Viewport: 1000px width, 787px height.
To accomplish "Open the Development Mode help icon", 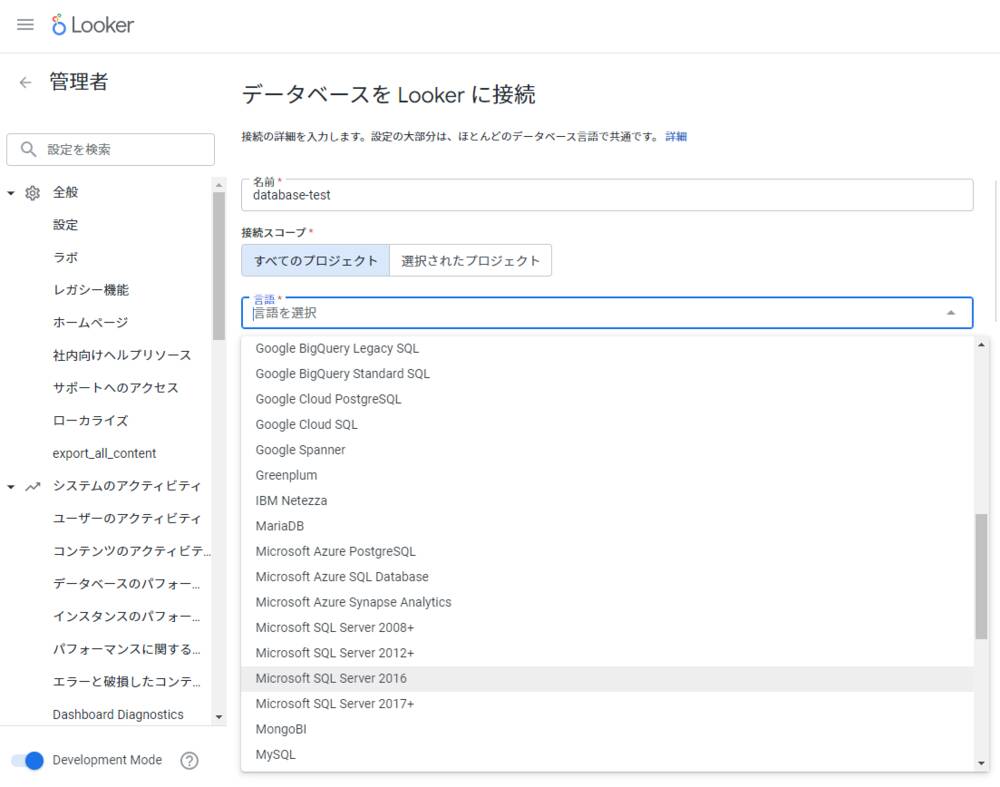I will 189,761.
